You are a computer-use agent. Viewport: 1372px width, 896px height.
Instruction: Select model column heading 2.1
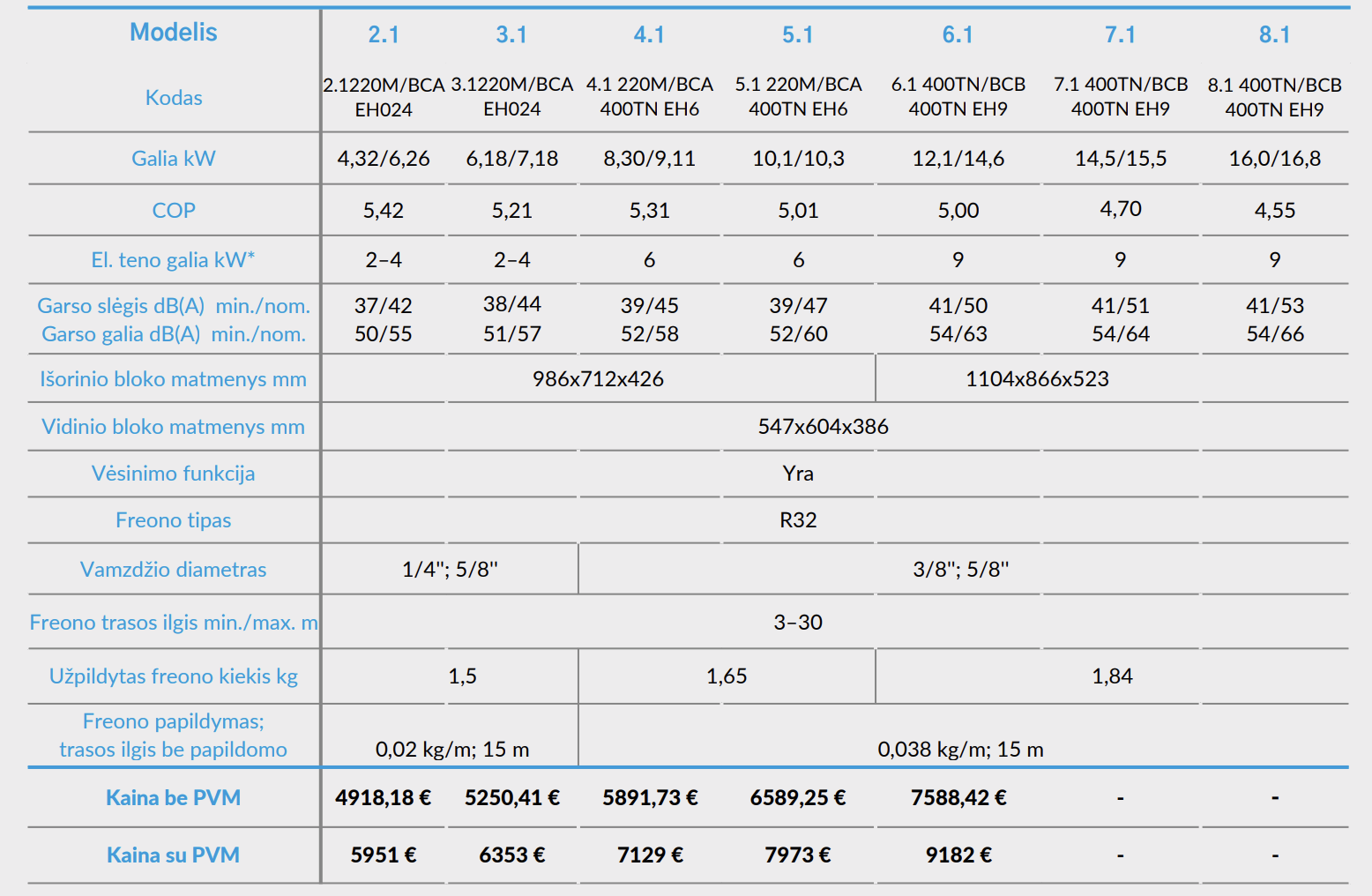pos(384,34)
